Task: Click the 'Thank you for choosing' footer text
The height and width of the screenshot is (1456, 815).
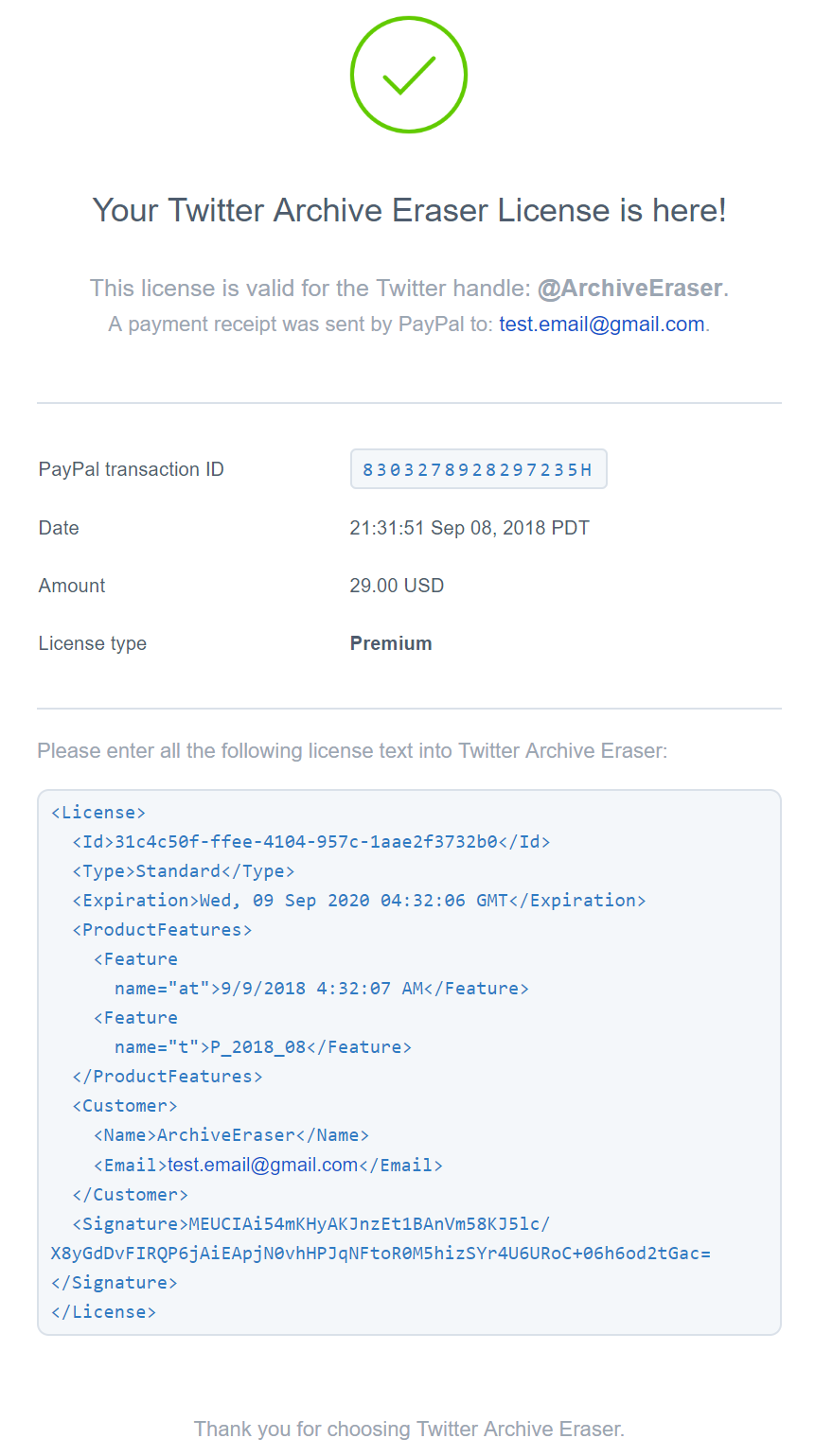Action: coord(409,1429)
